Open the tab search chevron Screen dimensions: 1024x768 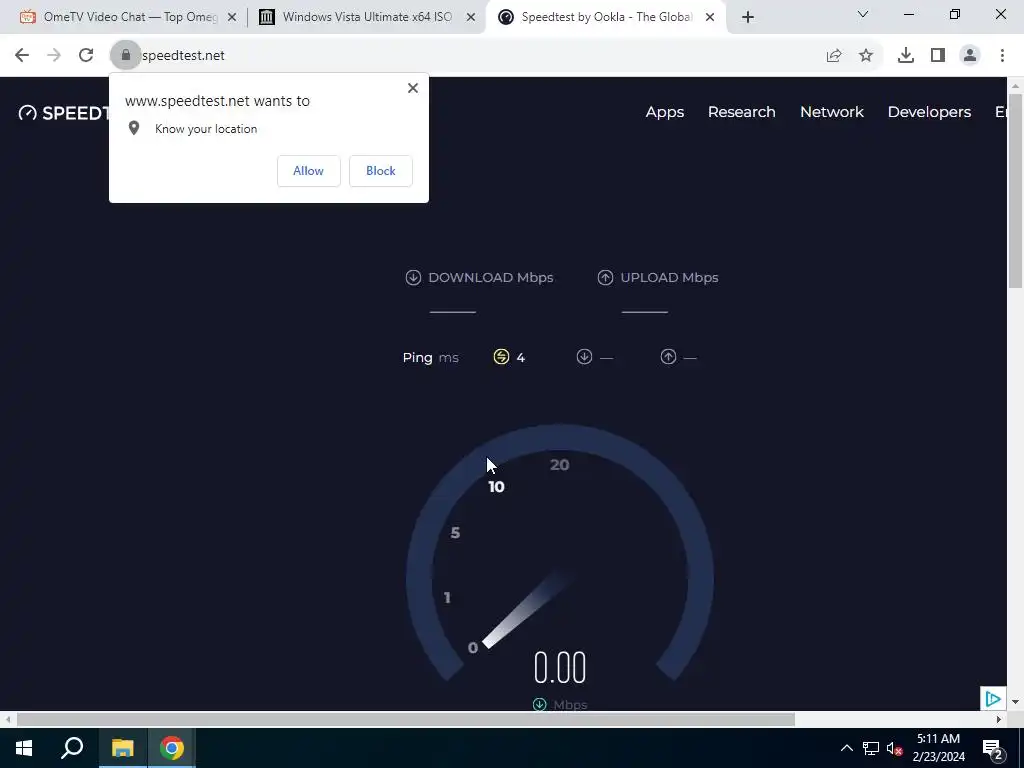click(863, 14)
